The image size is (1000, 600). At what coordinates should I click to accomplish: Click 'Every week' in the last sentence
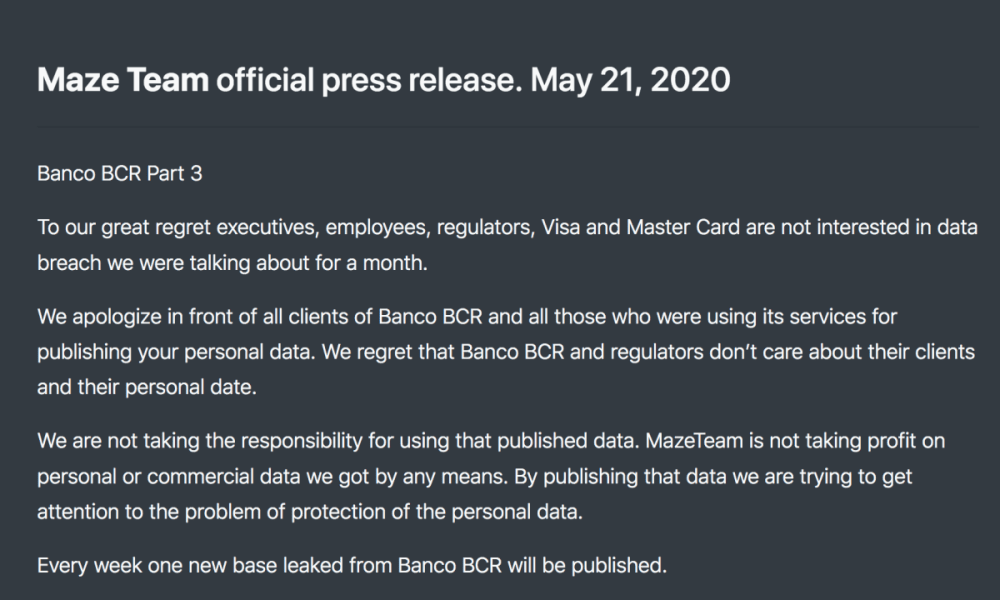tap(80, 565)
